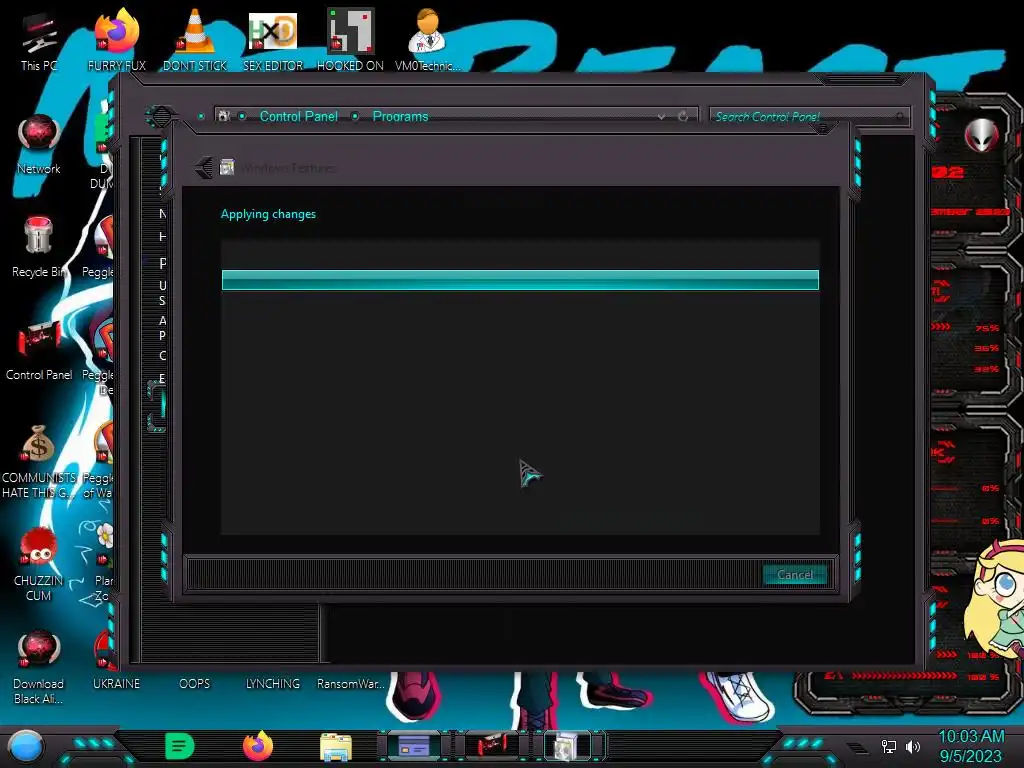Switch to the purple window taskbar button
The height and width of the screenshot is (768, 1024).
(x=413, y=746)
